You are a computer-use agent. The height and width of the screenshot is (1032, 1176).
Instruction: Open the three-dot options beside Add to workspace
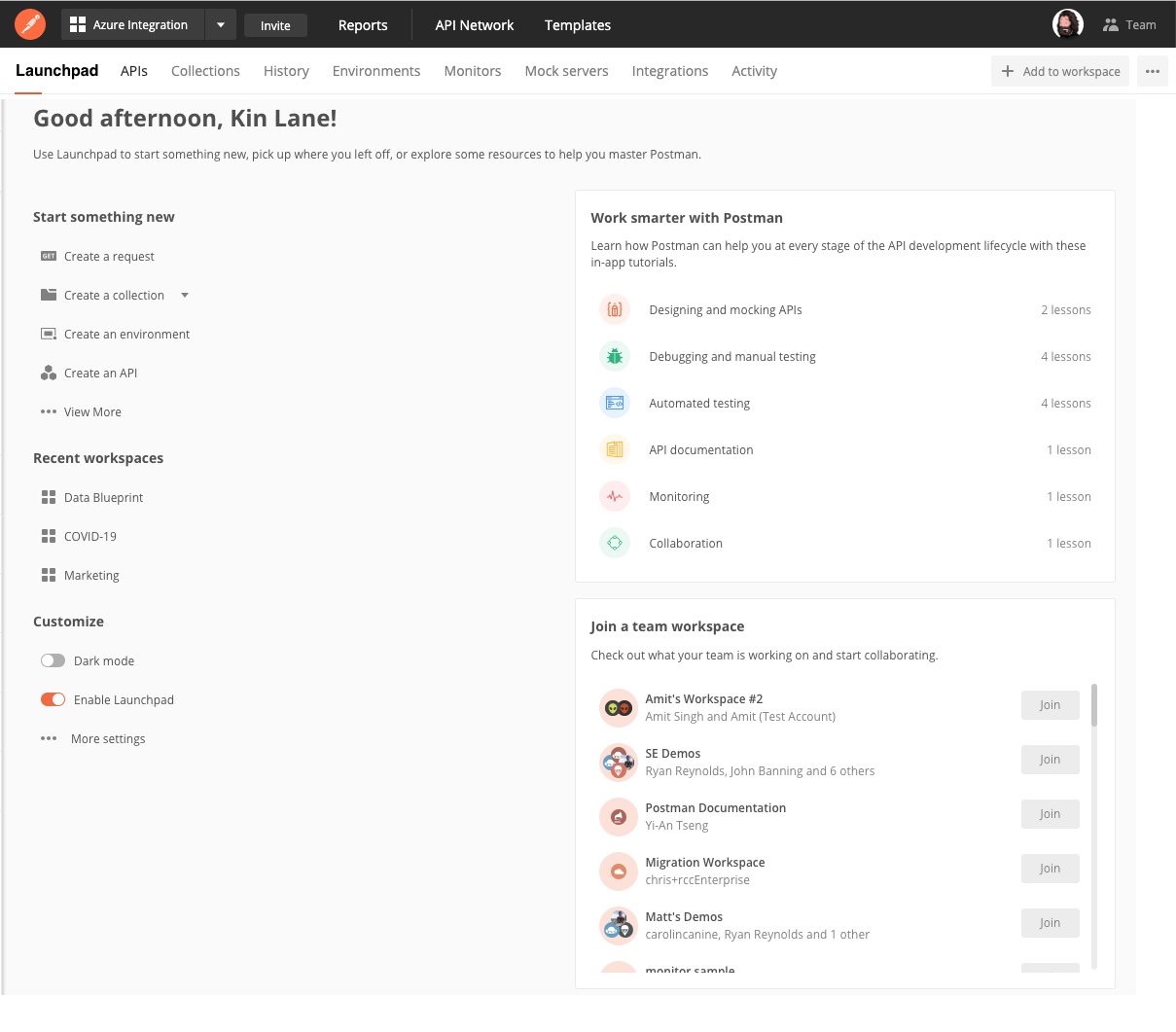pyautogui.click(x=1153, y=71)
